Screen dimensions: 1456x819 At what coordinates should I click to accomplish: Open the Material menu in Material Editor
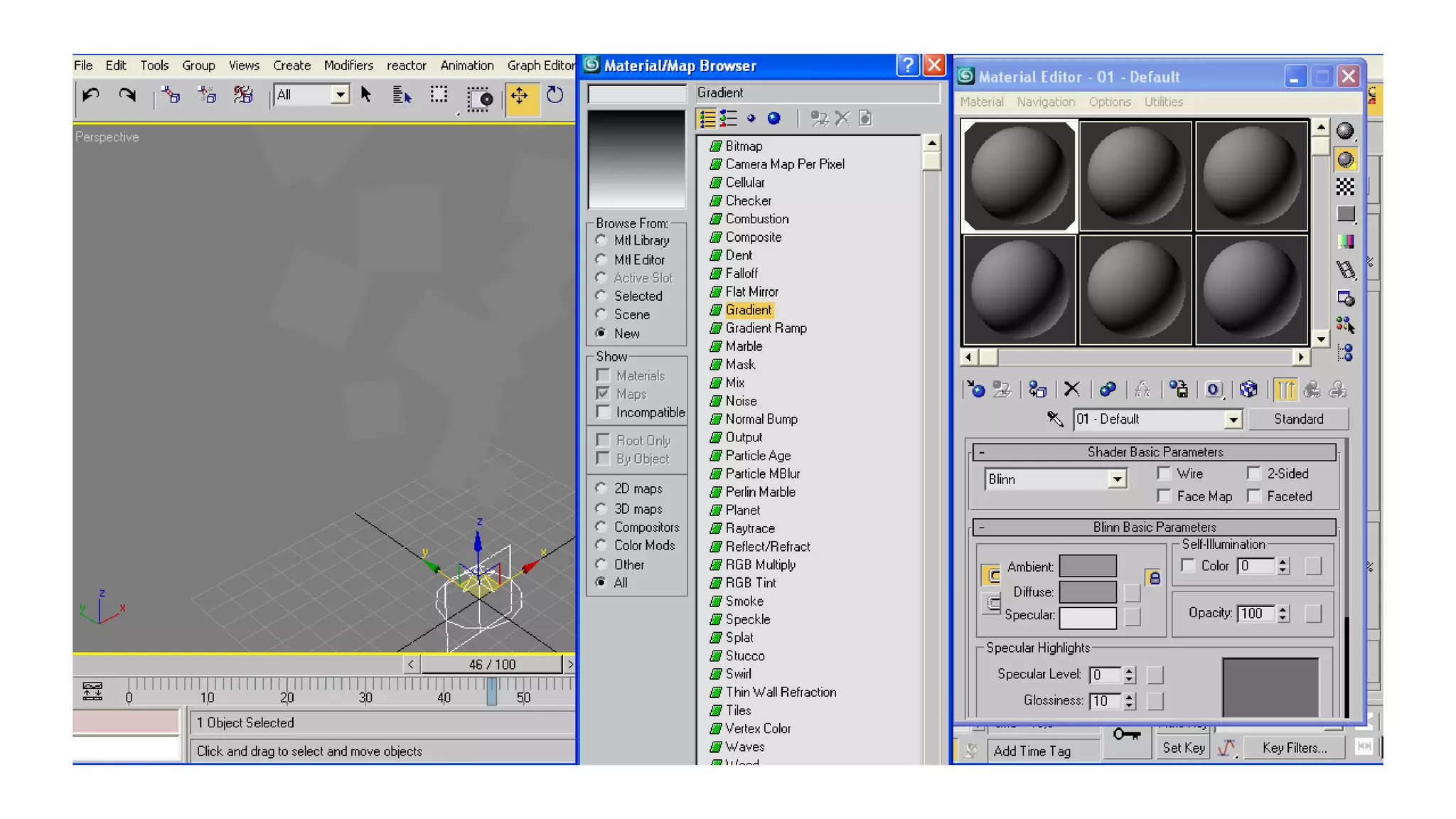coord(982,102)
